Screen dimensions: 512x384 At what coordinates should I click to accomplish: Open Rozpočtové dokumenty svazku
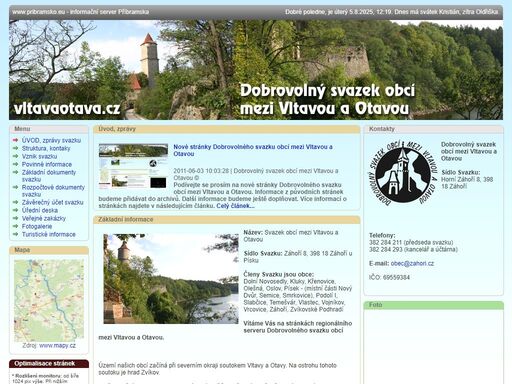pos(53,191)
